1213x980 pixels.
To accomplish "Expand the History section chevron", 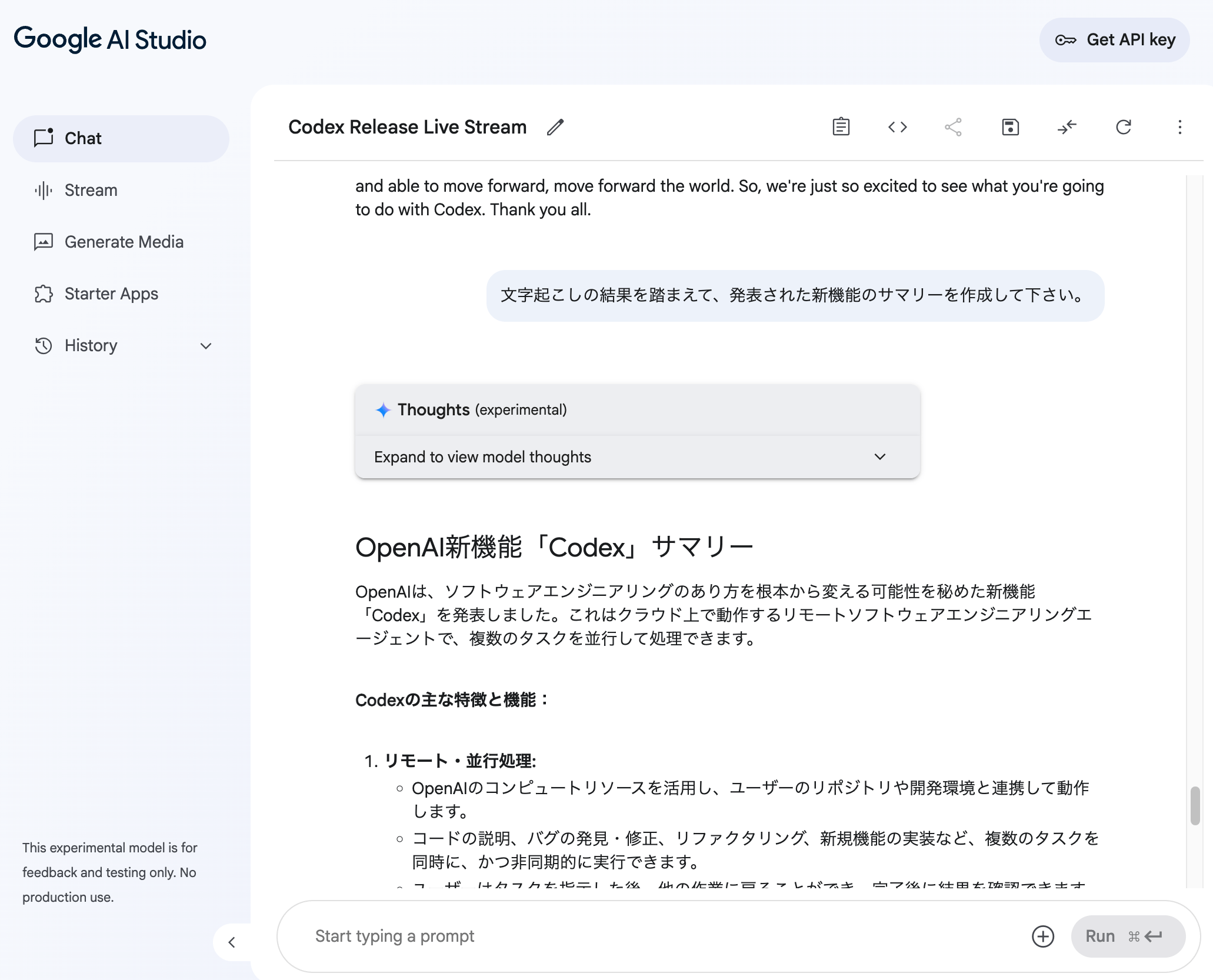I will 206,346.
